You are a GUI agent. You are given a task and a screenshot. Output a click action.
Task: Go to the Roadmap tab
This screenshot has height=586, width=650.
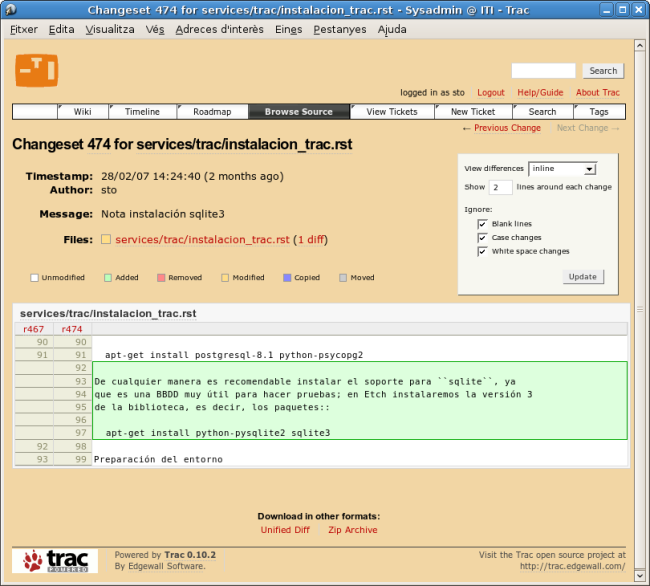212,111
